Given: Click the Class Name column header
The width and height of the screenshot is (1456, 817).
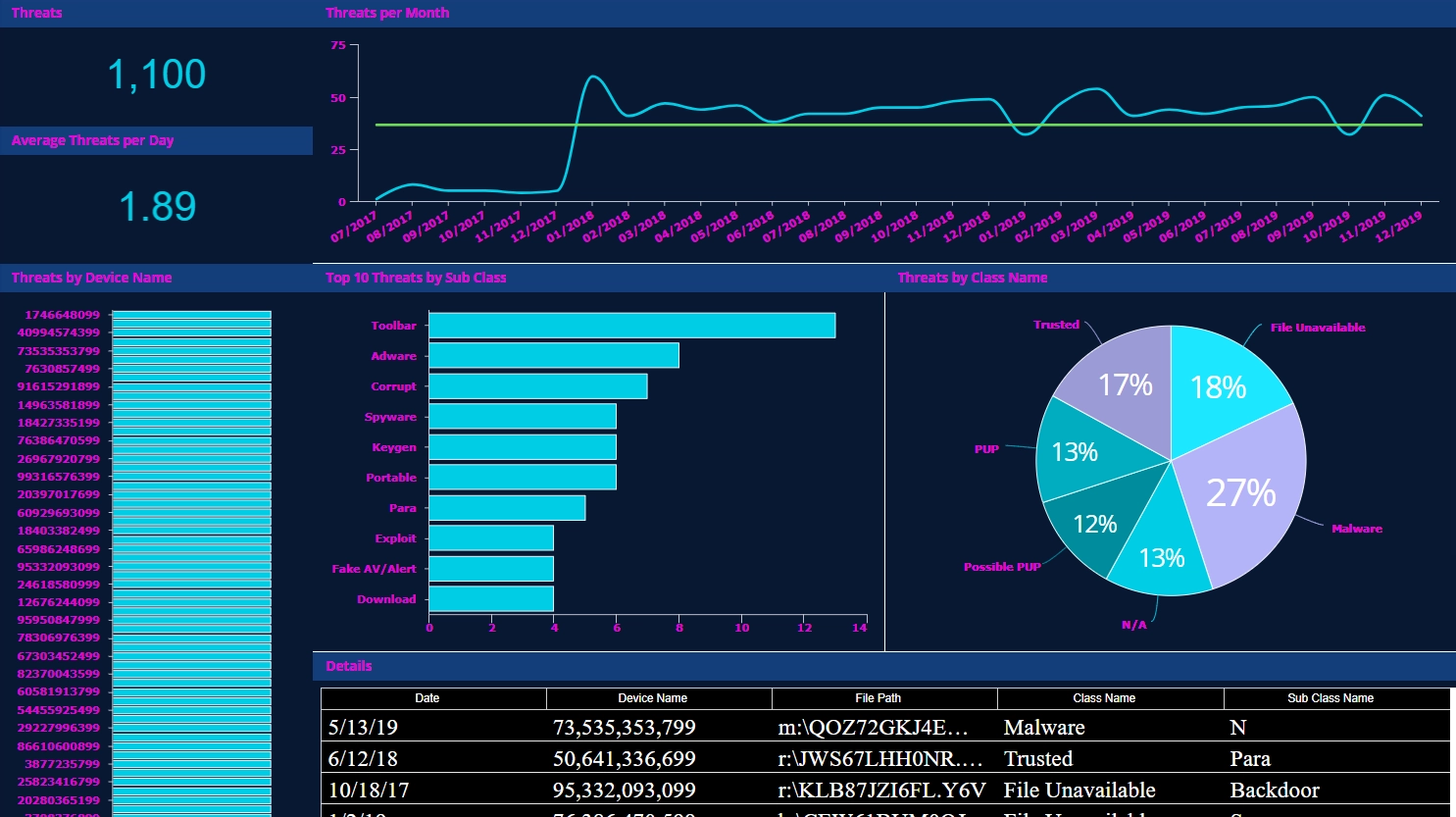Looking at the screenshot, I should pos(1104,697).
